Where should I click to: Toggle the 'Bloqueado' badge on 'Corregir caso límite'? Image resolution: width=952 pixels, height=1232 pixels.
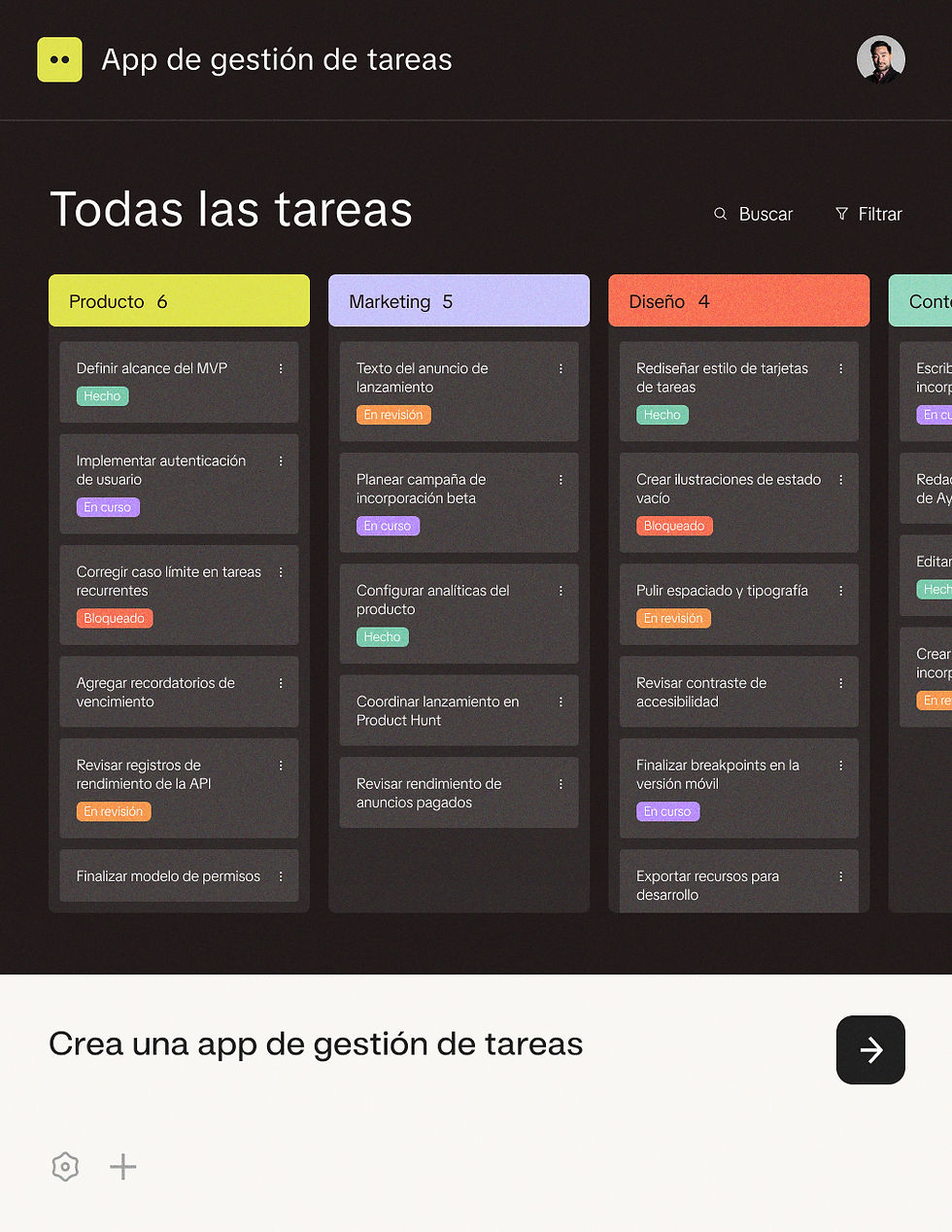(114, 618)
